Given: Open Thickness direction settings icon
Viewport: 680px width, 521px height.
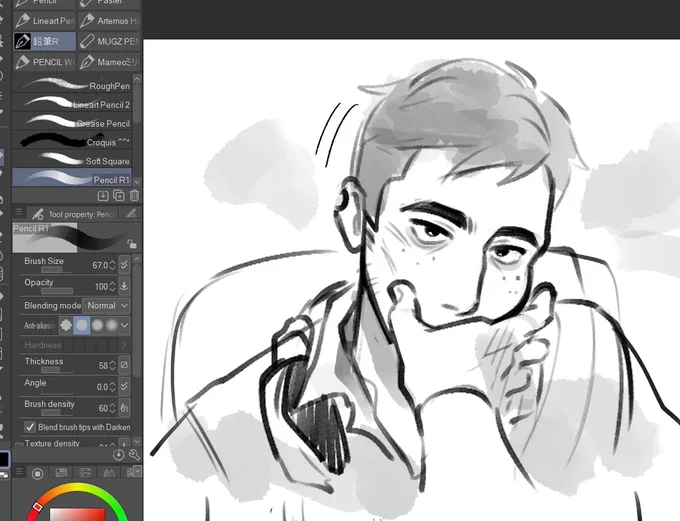Looking at the screenshot, I should (x=124, y=365).
